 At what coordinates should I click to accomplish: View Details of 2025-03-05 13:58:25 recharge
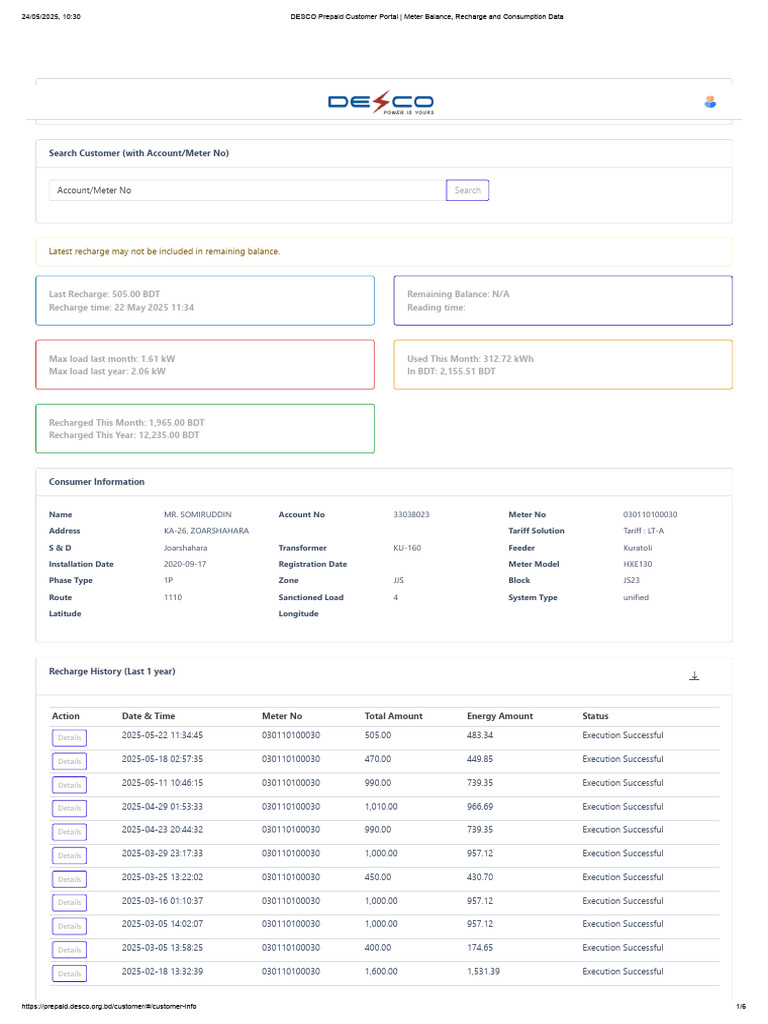(69, 950)
